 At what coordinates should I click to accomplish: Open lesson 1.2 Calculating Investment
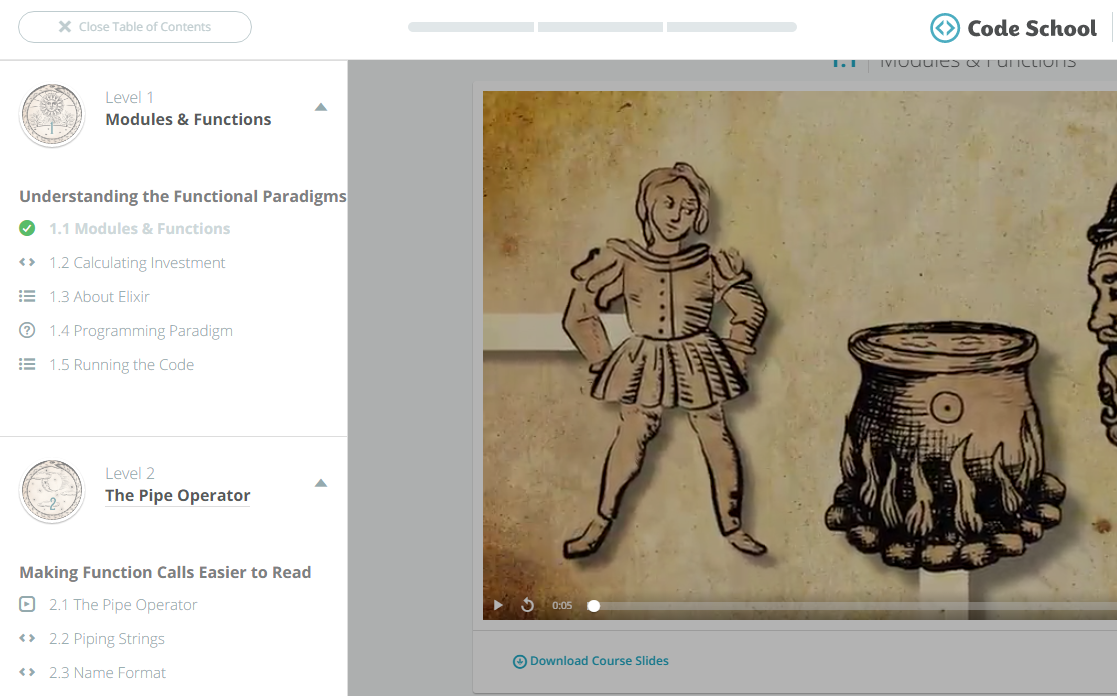[137, 263]
